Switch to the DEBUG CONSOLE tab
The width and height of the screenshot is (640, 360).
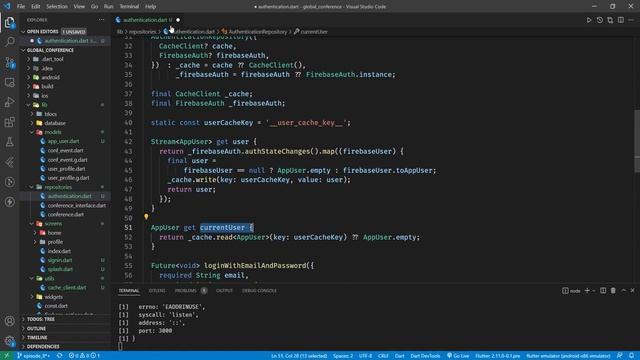tap(259, 291)
